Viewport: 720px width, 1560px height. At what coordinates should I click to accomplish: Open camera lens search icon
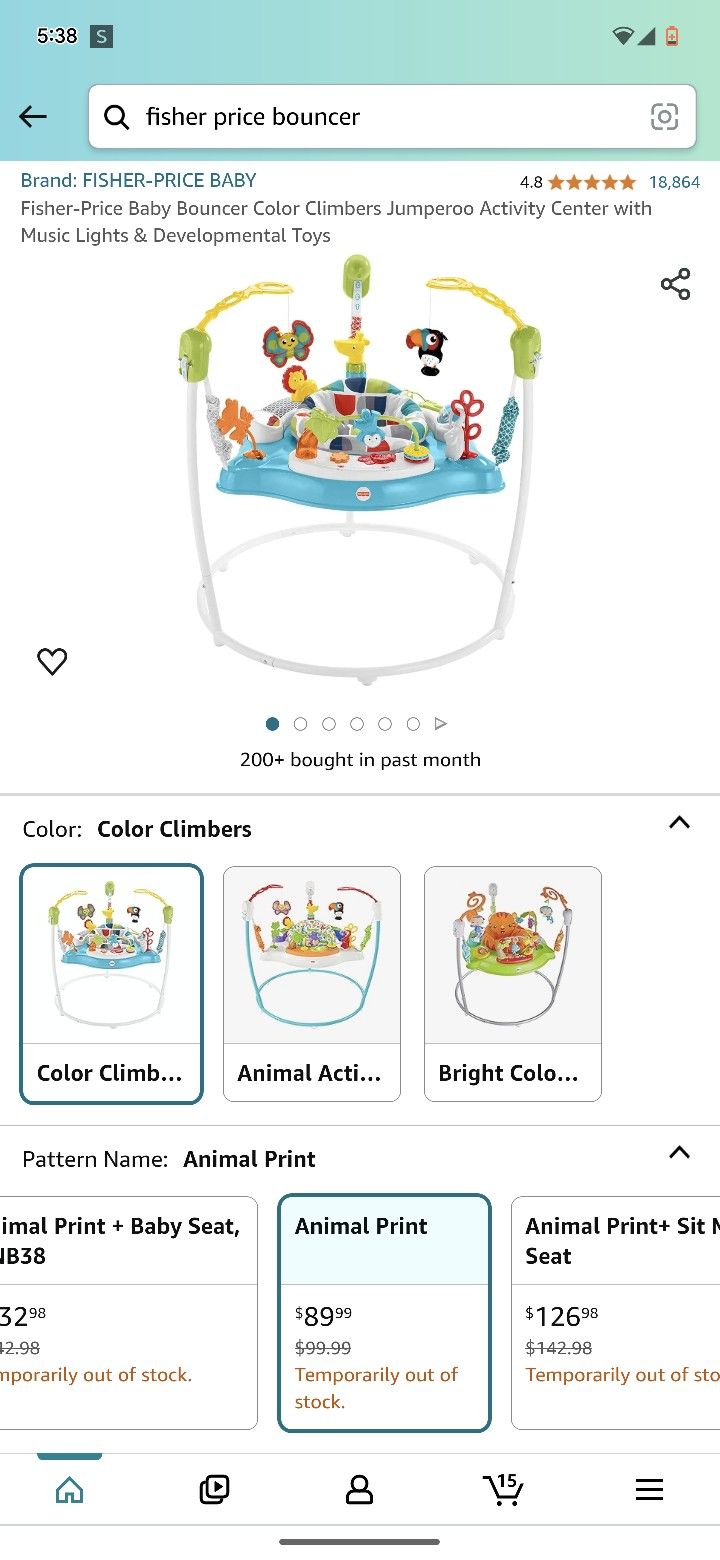664,117
